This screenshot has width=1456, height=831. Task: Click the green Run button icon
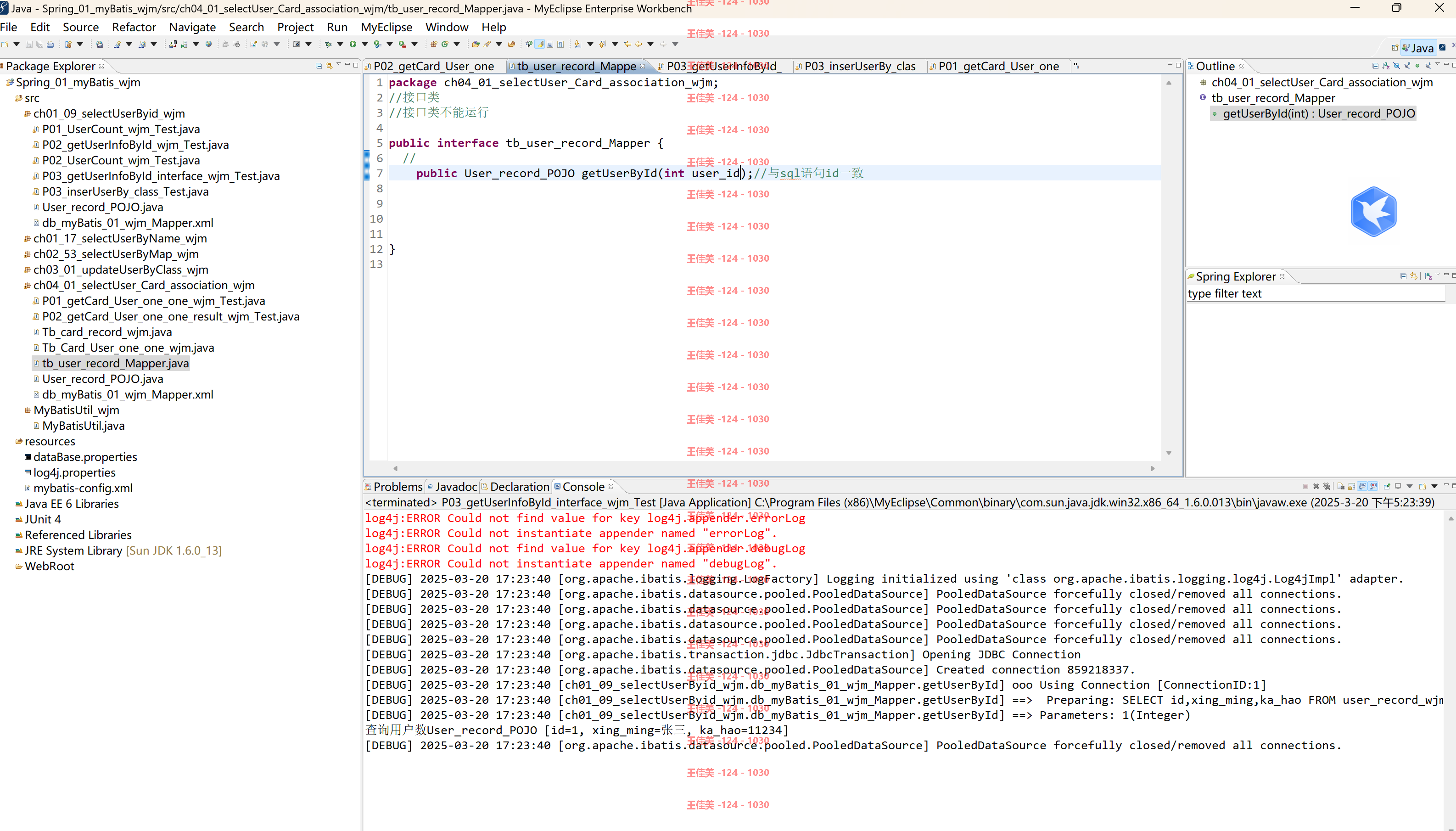(x=353, y=45)
